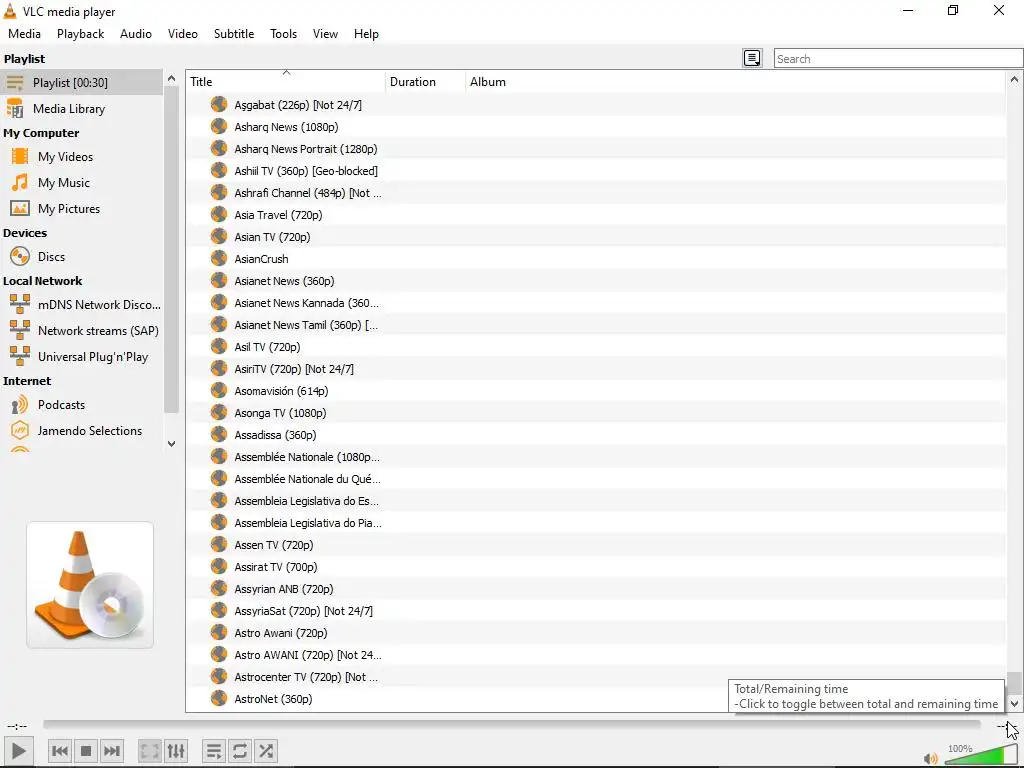Open the Audio menu
This screenshot has width=1024, height=768.
click(x=136, y=34)
